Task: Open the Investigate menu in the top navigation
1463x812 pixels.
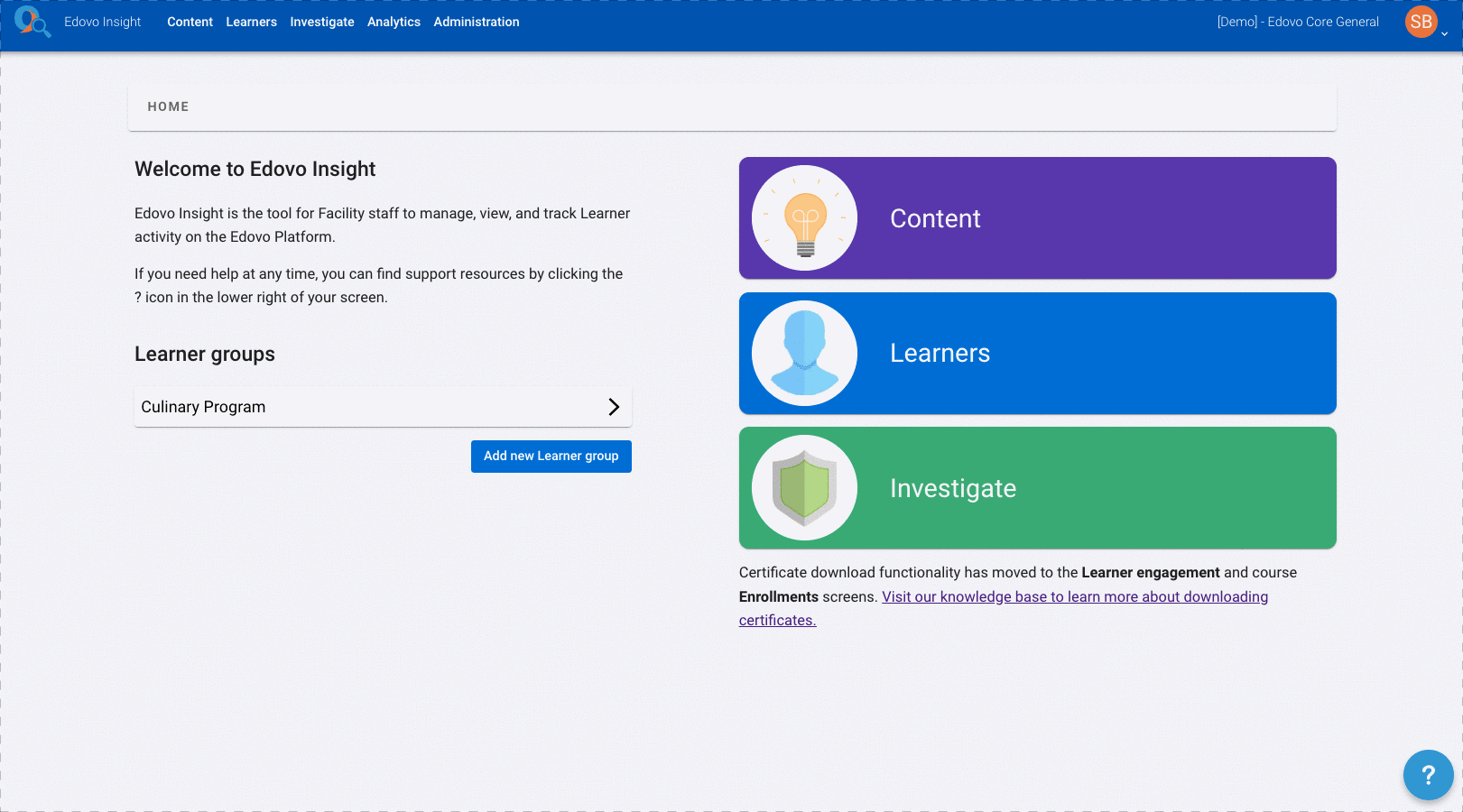Action: [x=322, y=22]
